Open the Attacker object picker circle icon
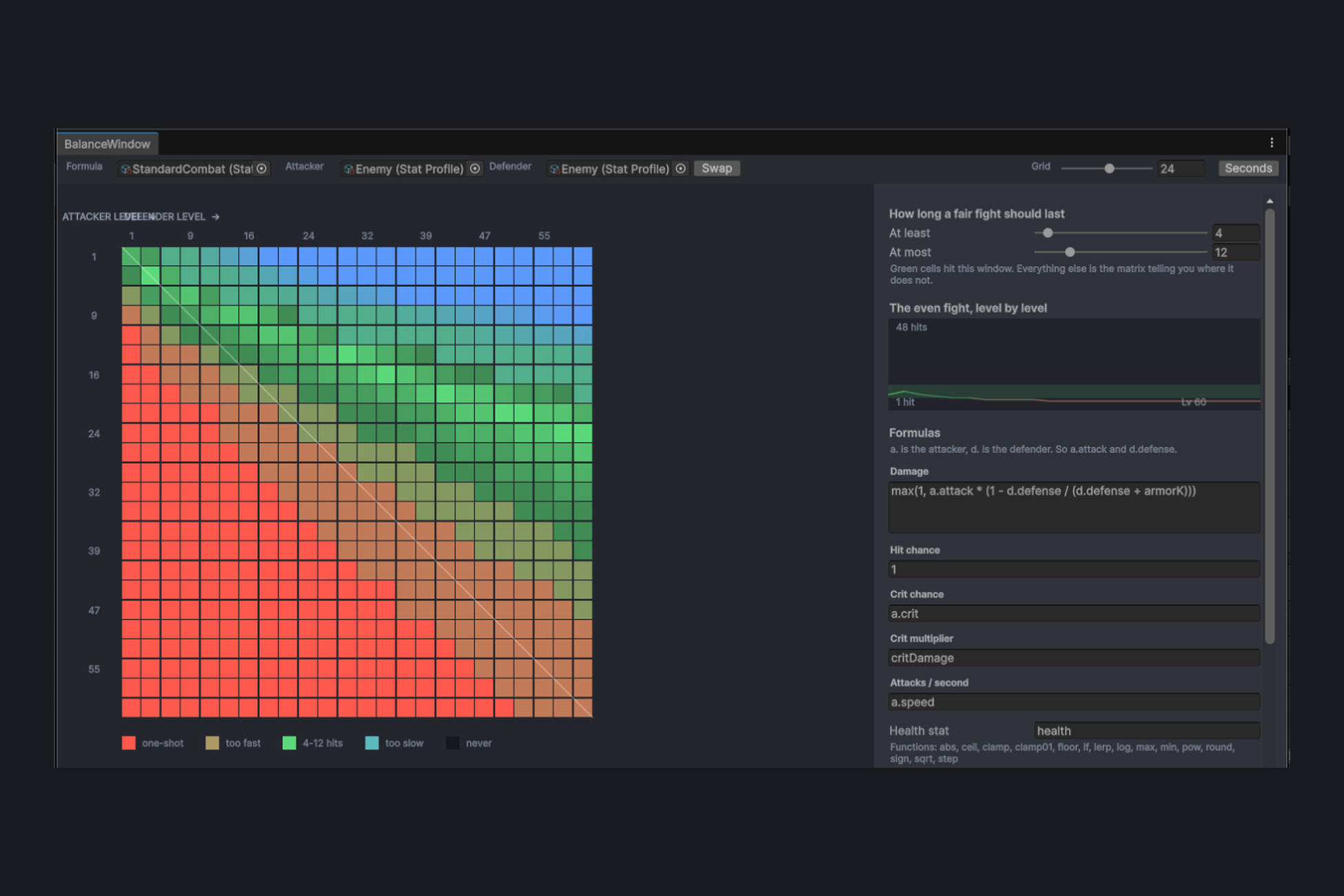Screen dimensions: 1344x896 475,168
